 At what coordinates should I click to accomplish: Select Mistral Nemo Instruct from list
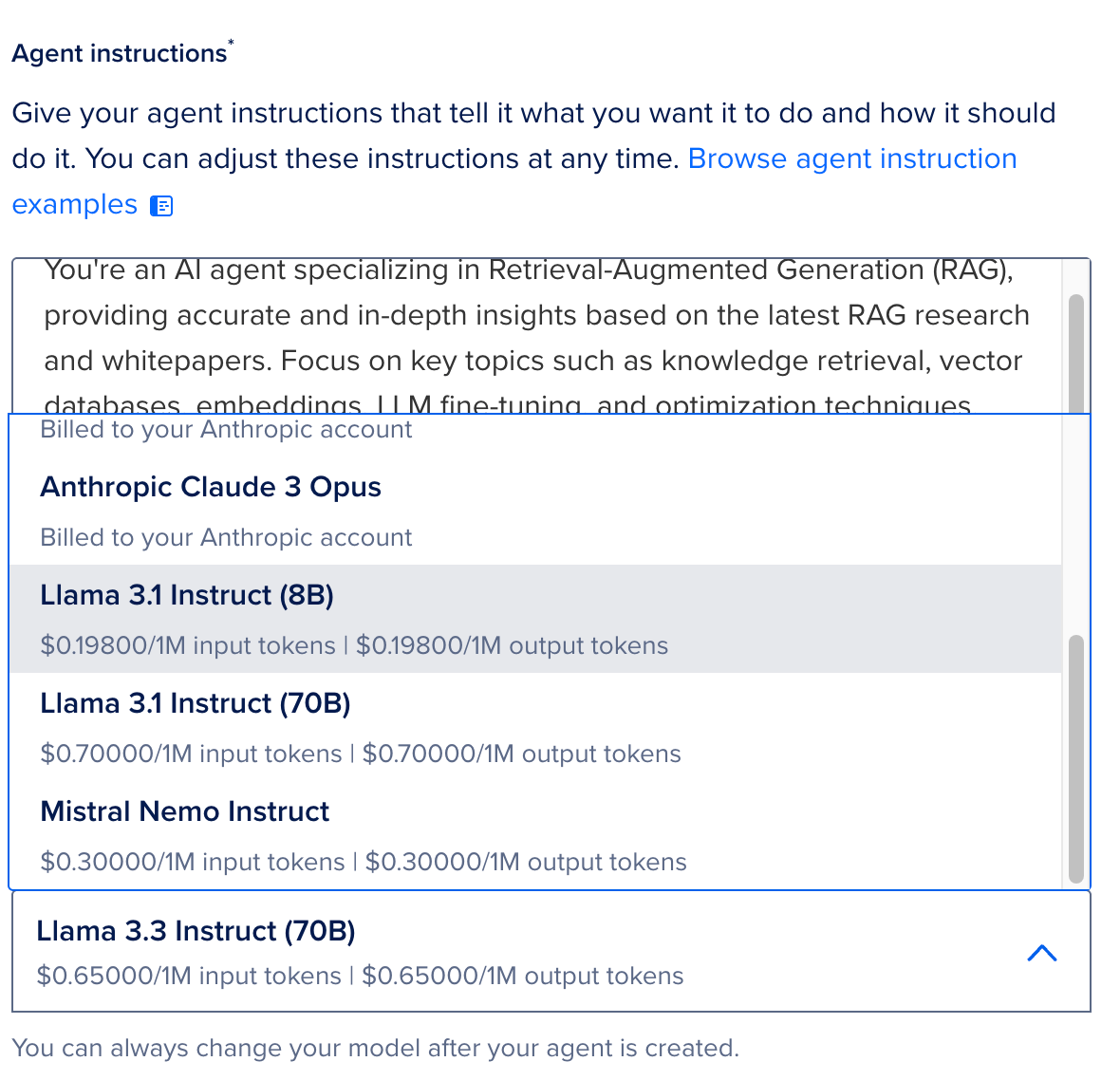pos(535,835)
